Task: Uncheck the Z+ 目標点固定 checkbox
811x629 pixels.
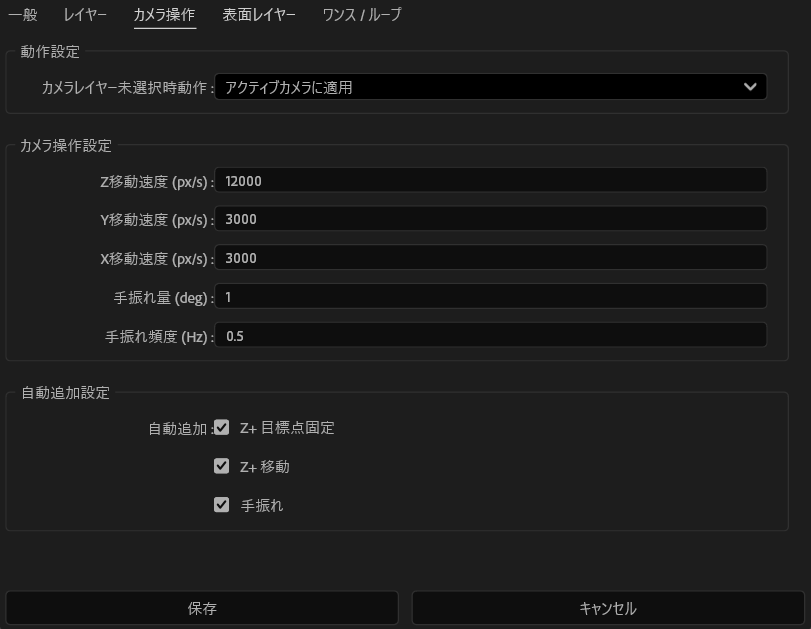Action: coord(221,427)
